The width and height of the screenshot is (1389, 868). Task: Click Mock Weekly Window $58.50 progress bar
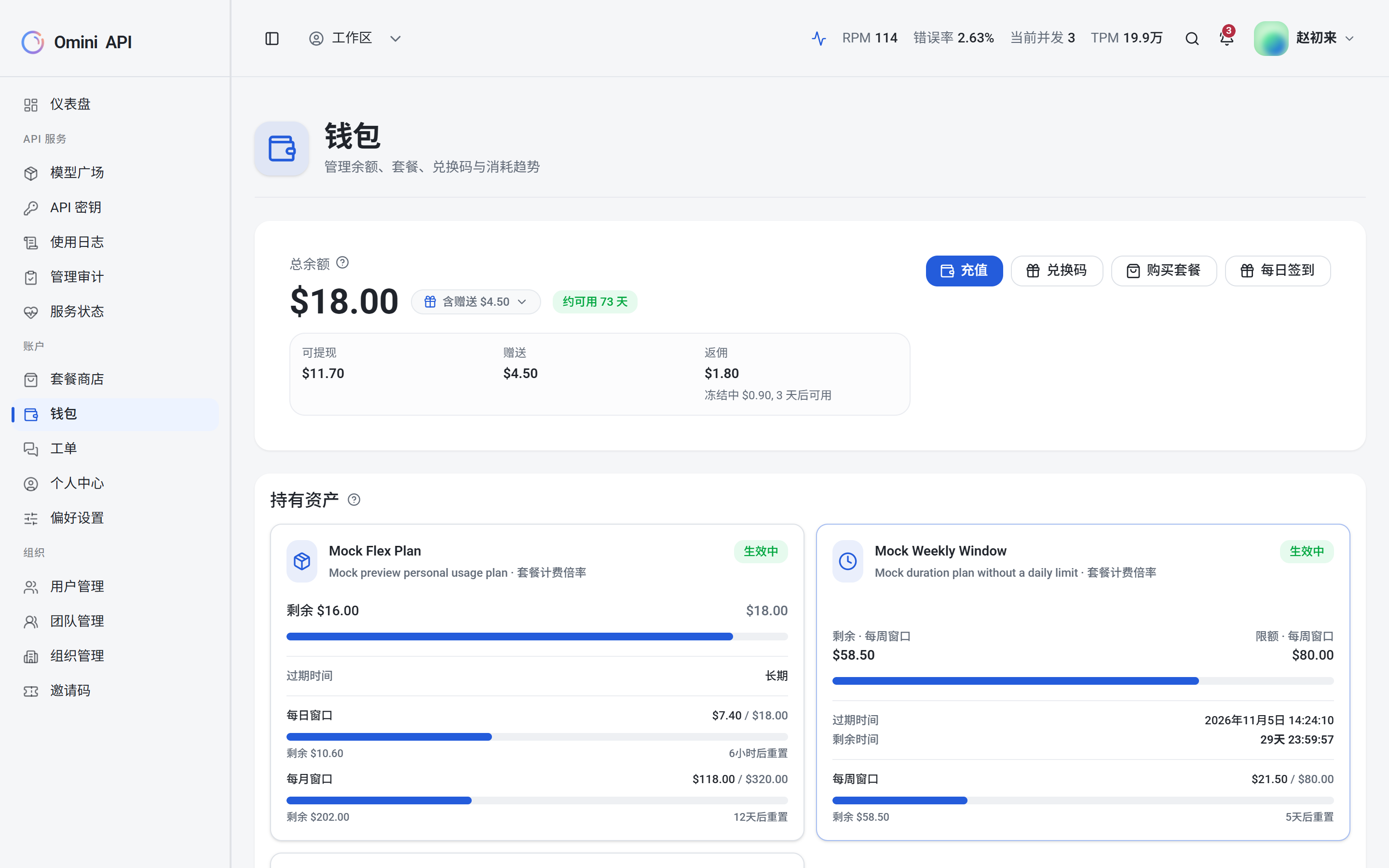[x=1082, y=681]
